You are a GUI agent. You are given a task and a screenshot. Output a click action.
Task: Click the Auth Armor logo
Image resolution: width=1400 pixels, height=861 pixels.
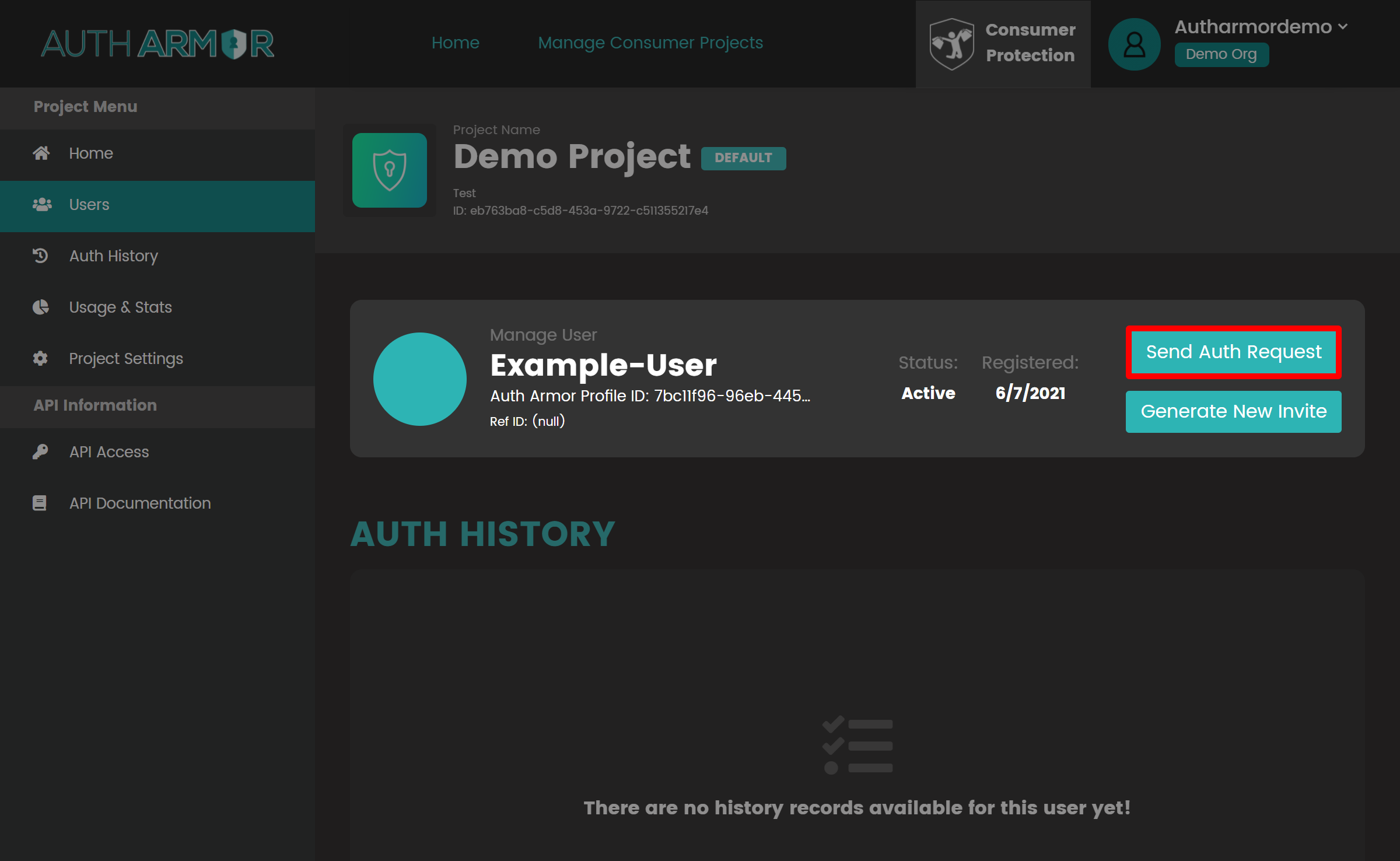157,44
